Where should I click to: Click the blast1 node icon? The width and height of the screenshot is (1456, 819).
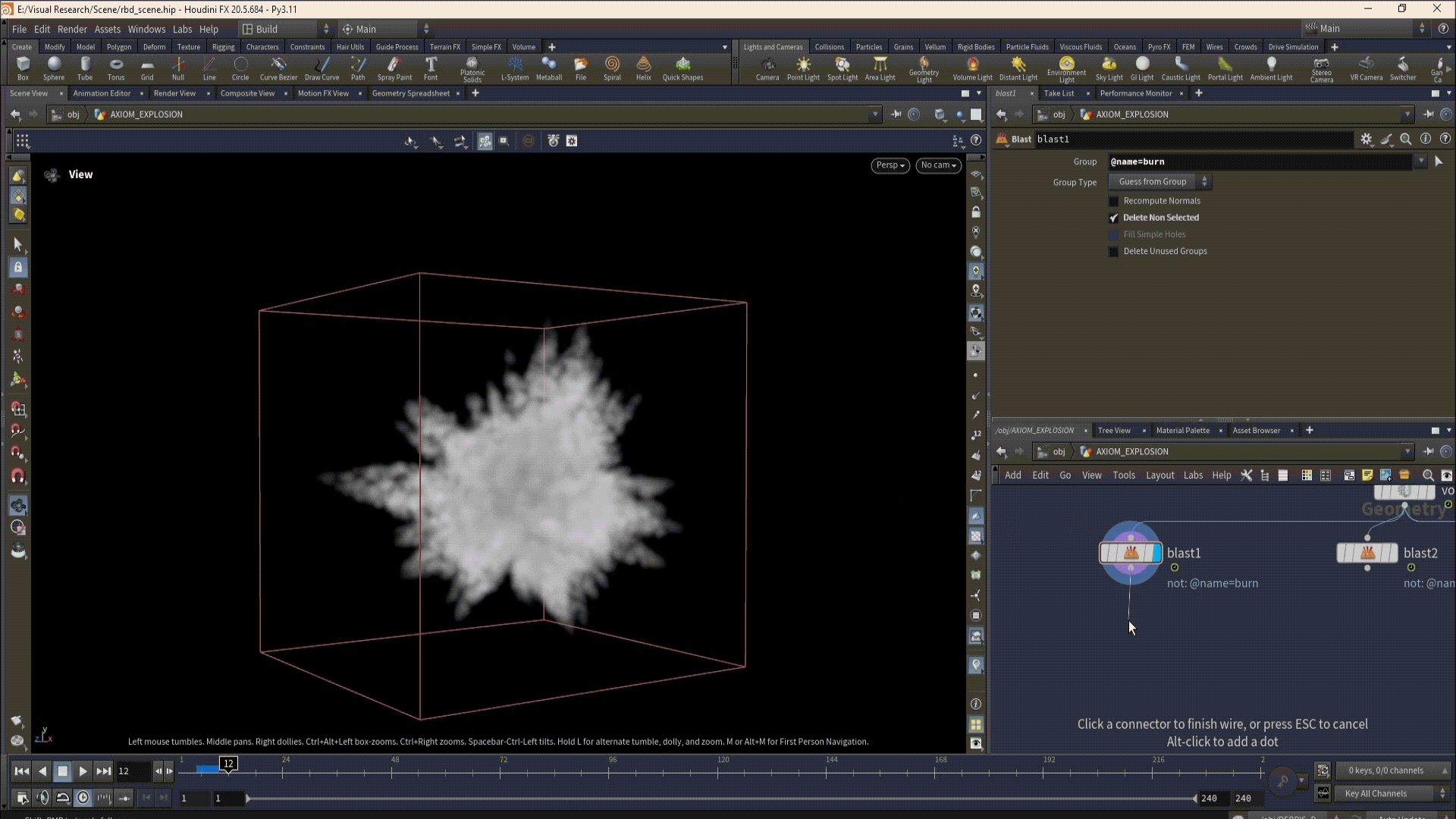[x=1130, y=553]
